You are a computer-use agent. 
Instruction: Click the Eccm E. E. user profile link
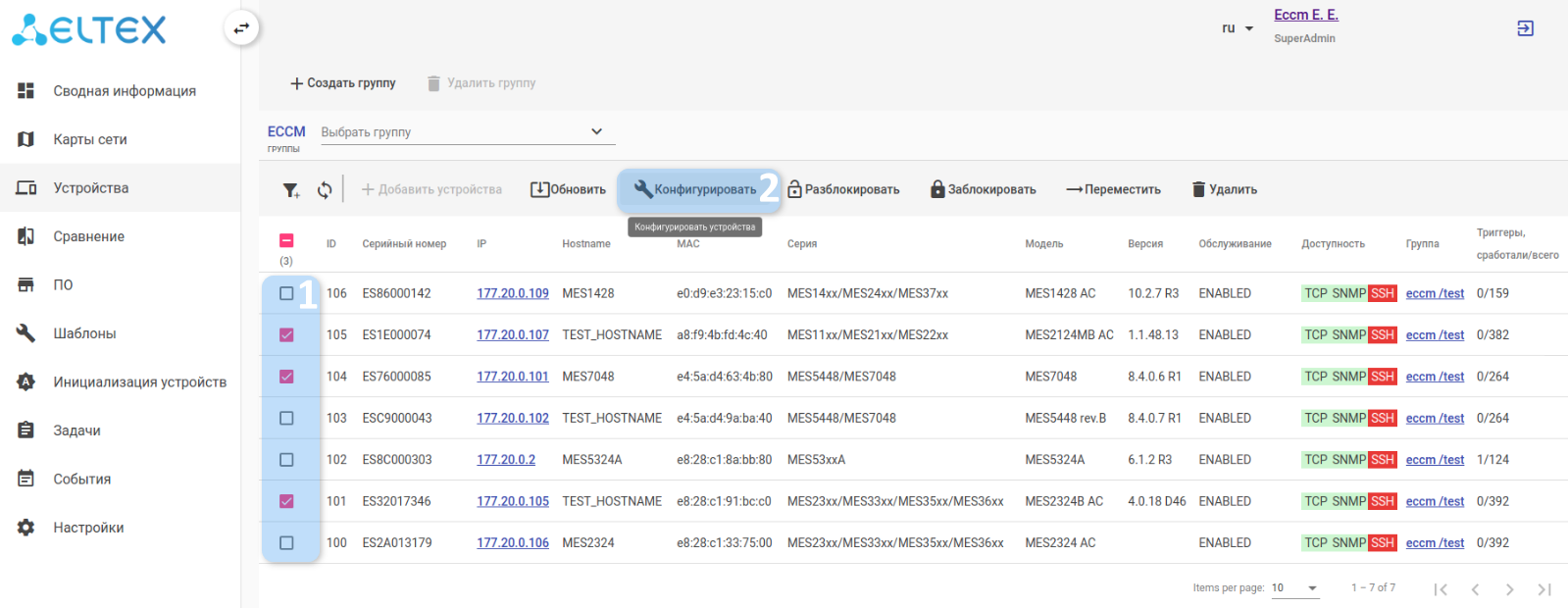pyautogui.click(x=1305, y=15)
